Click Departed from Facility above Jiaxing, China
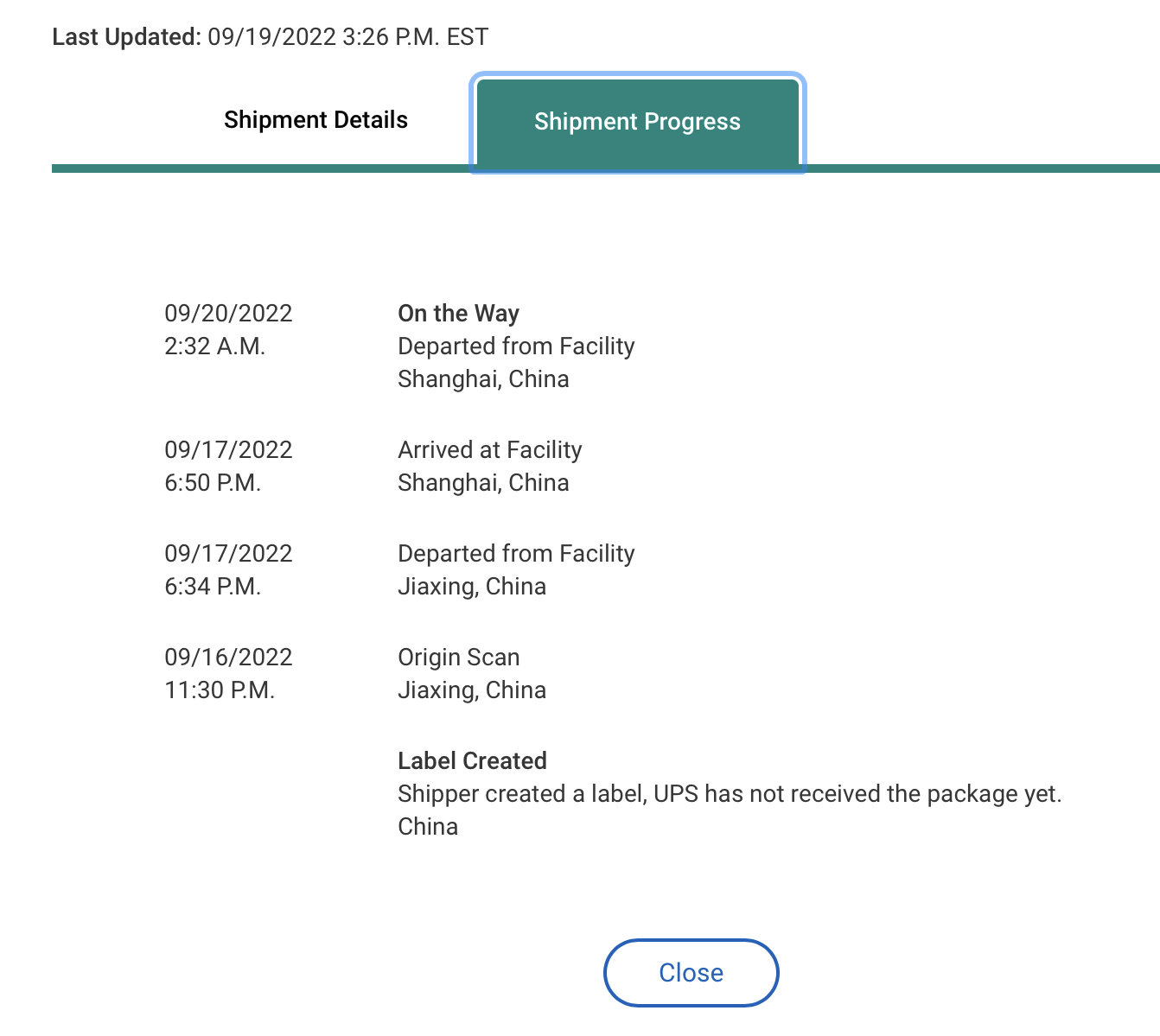1160x1036 pixels. pyautogui.click(x=516, y=553)
